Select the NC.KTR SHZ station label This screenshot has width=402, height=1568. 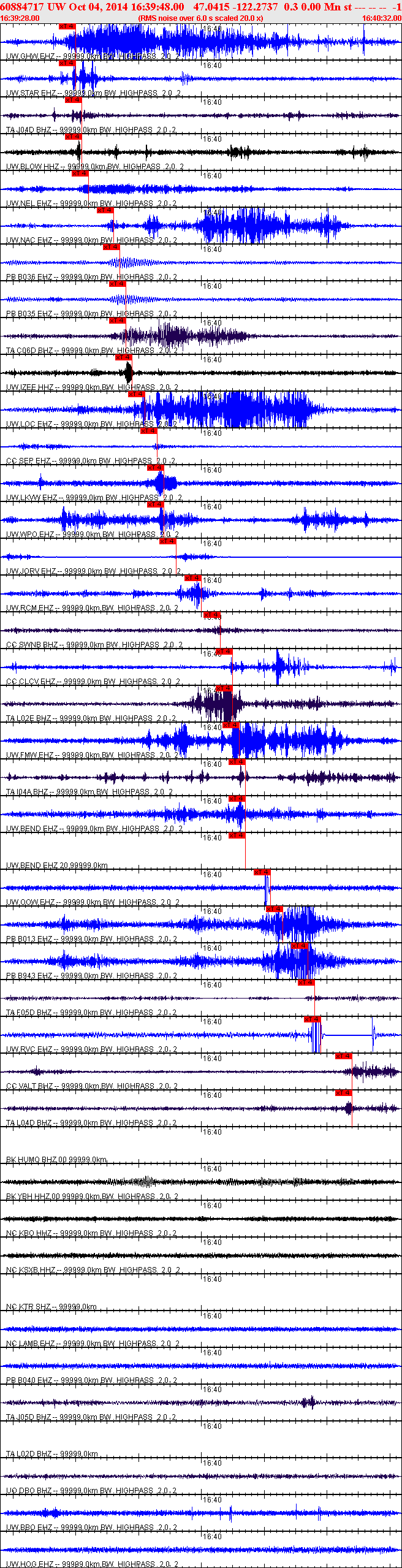[x=28, y=1307]
